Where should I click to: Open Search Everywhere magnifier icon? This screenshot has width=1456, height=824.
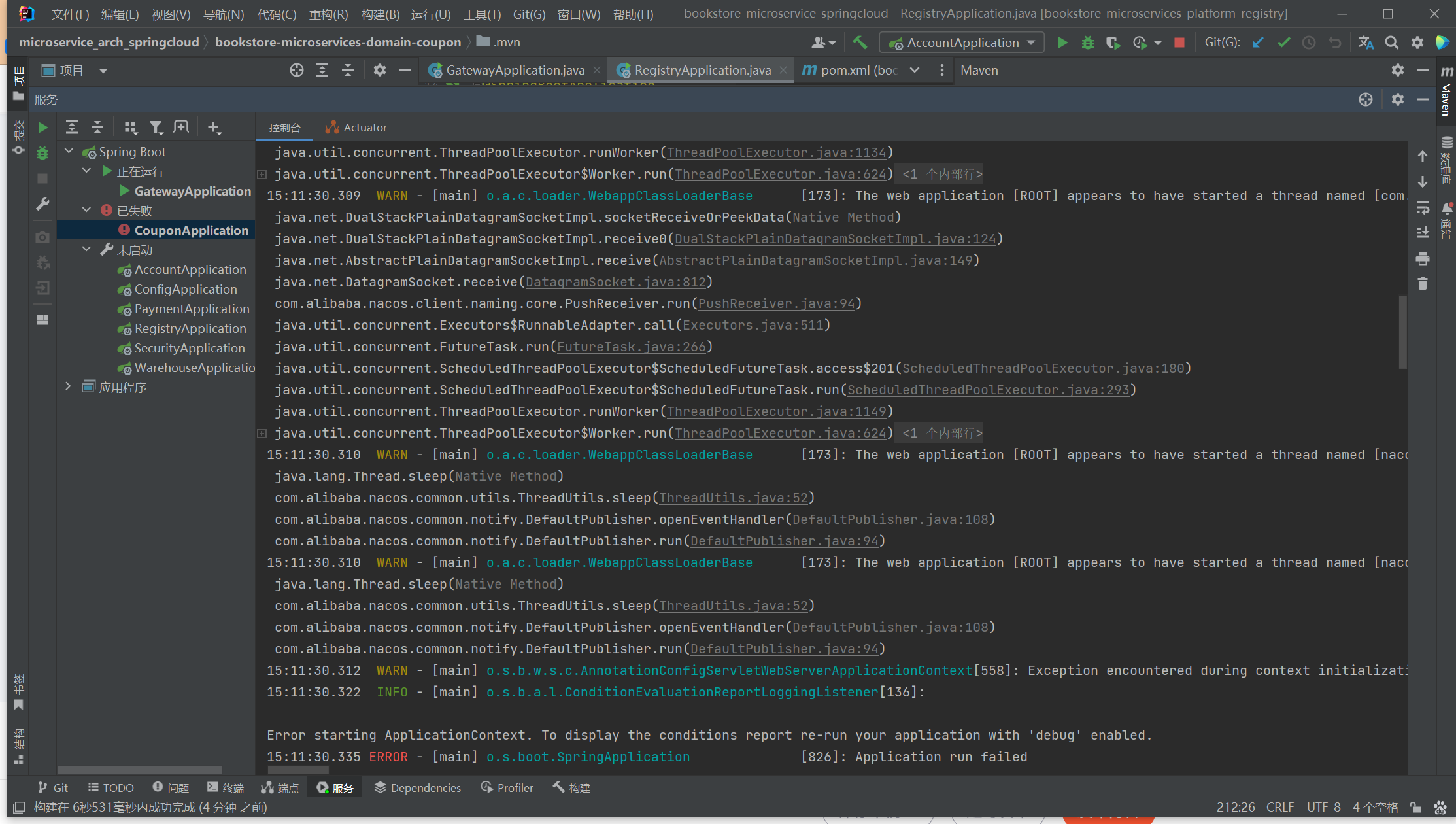(1392, 43)
